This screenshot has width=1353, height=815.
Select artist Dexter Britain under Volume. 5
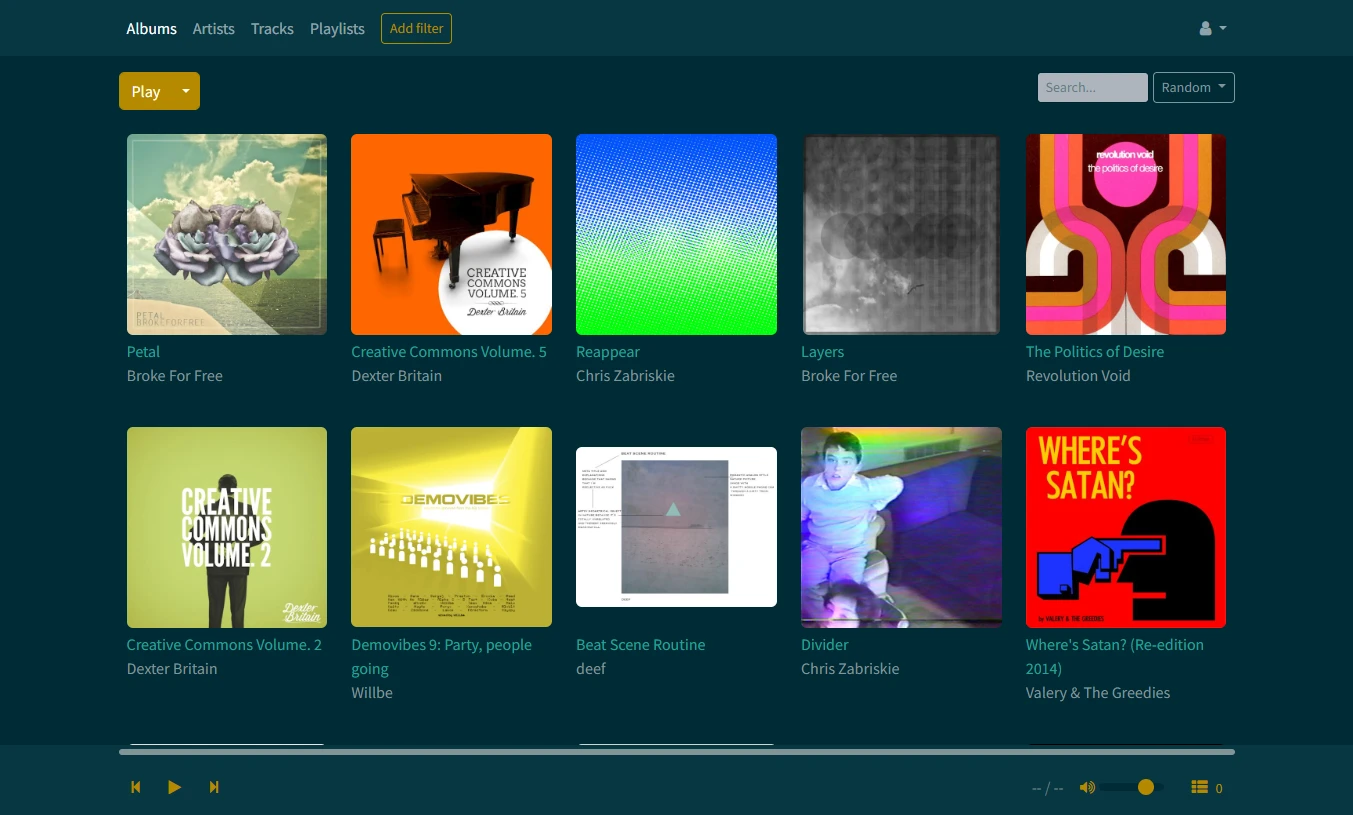point(396,376)
